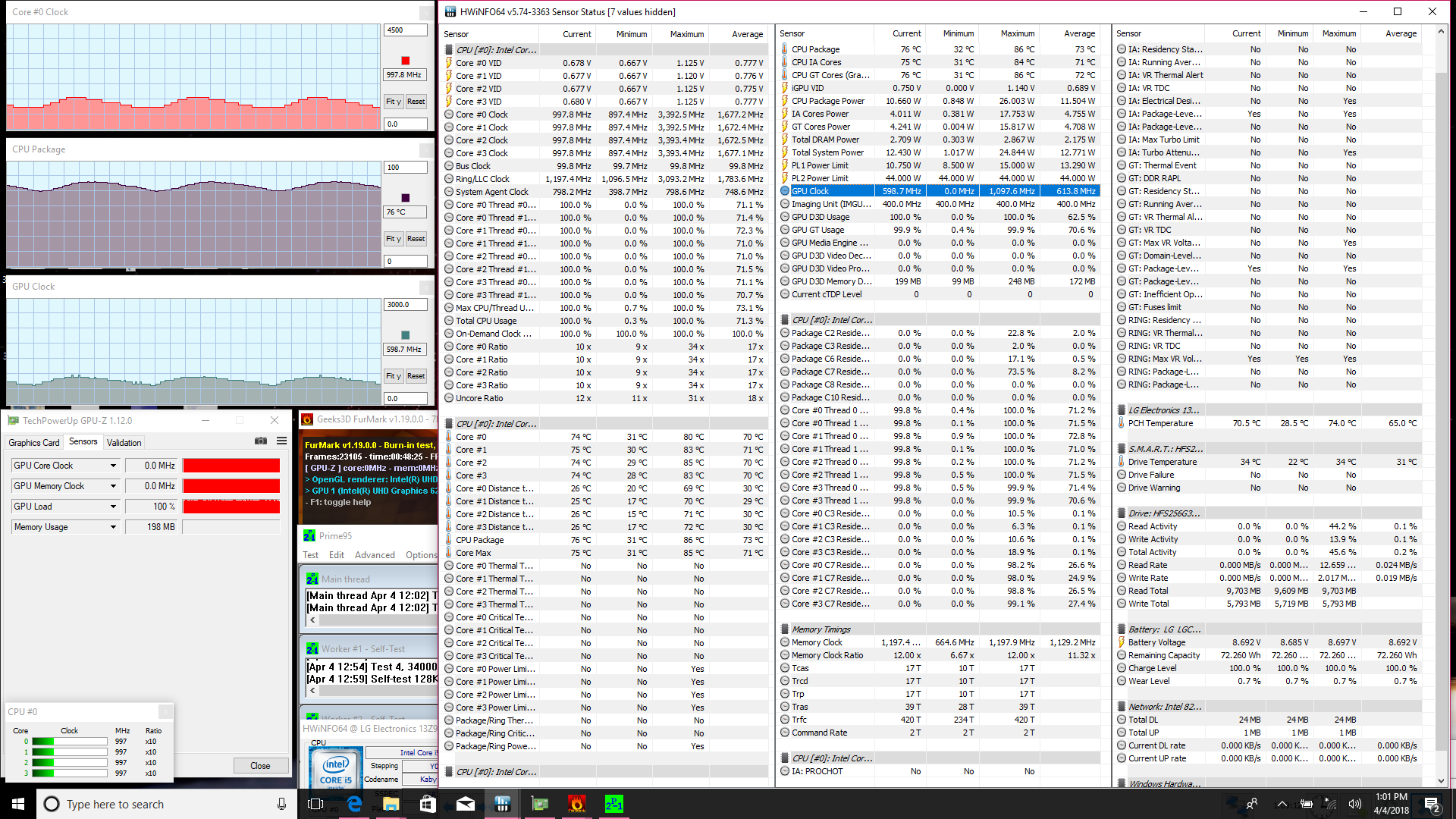Click the Core #0 Clock maximum value field
1456x819 pixels.
[406, 30]
